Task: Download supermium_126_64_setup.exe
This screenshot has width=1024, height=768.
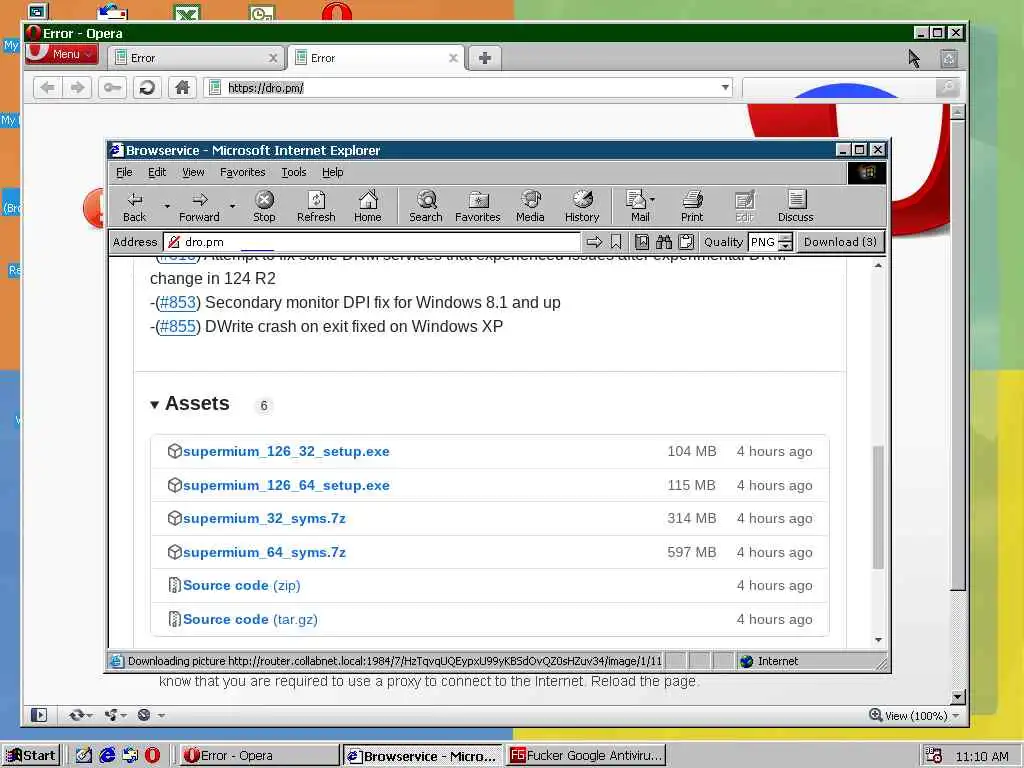Action: click(x=286, y=485)
